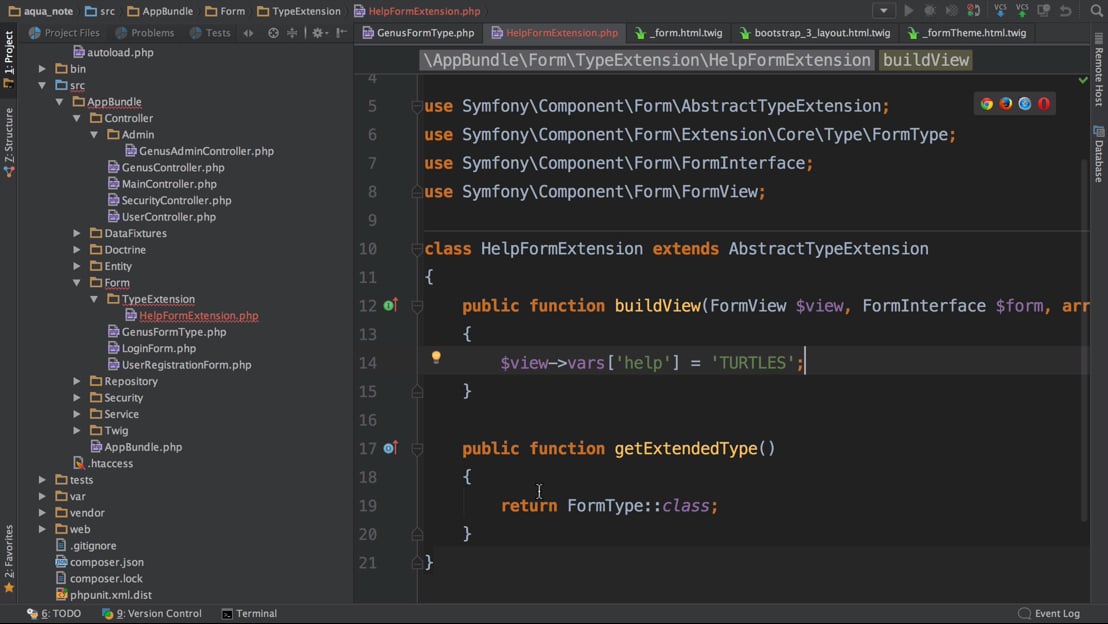The width and height of the screenshot is (1108, 624).
Task: Open page in Safari browser icon
Action: (1025, 104)
